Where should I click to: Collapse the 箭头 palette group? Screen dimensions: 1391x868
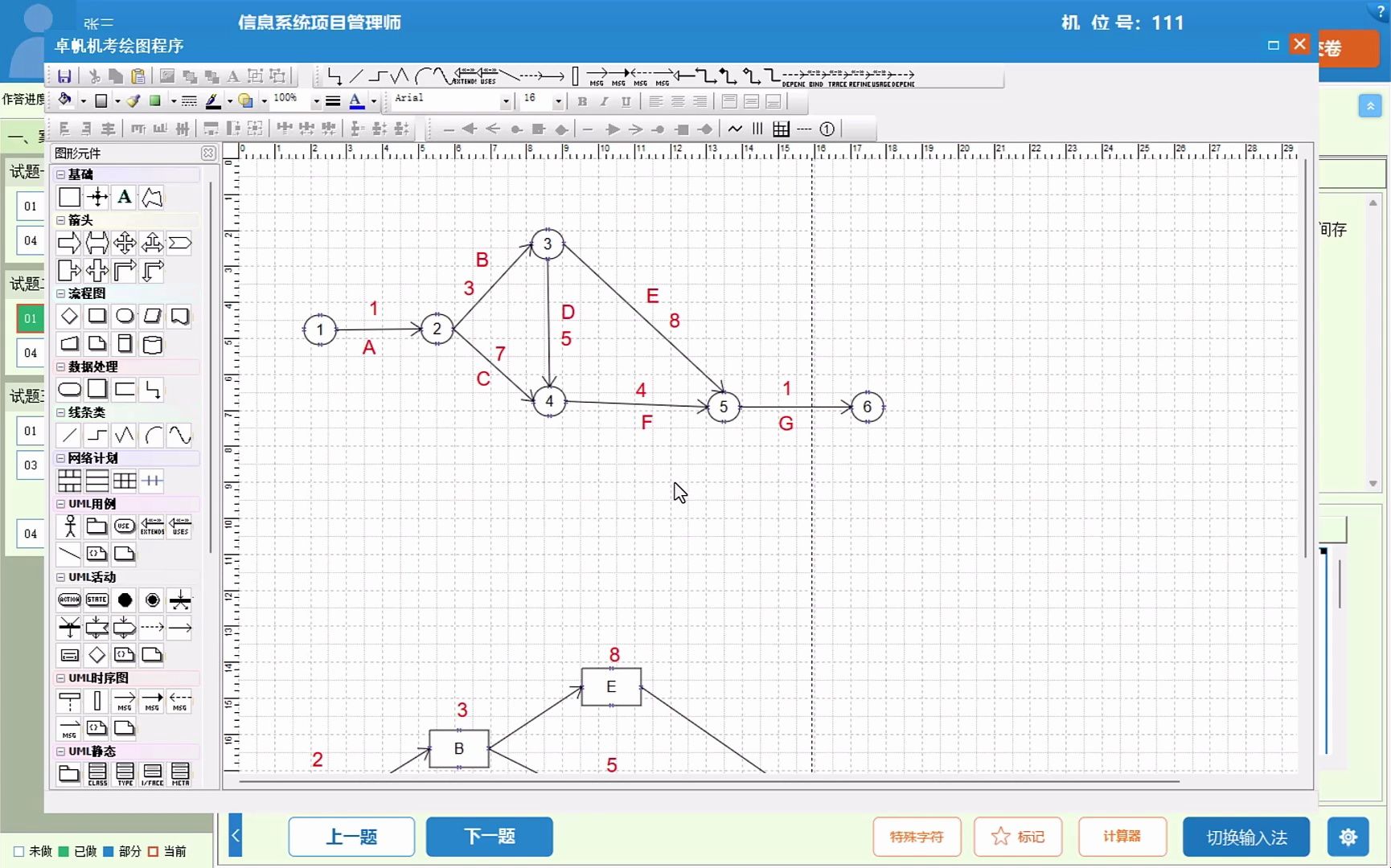click(x=60, y=220)
